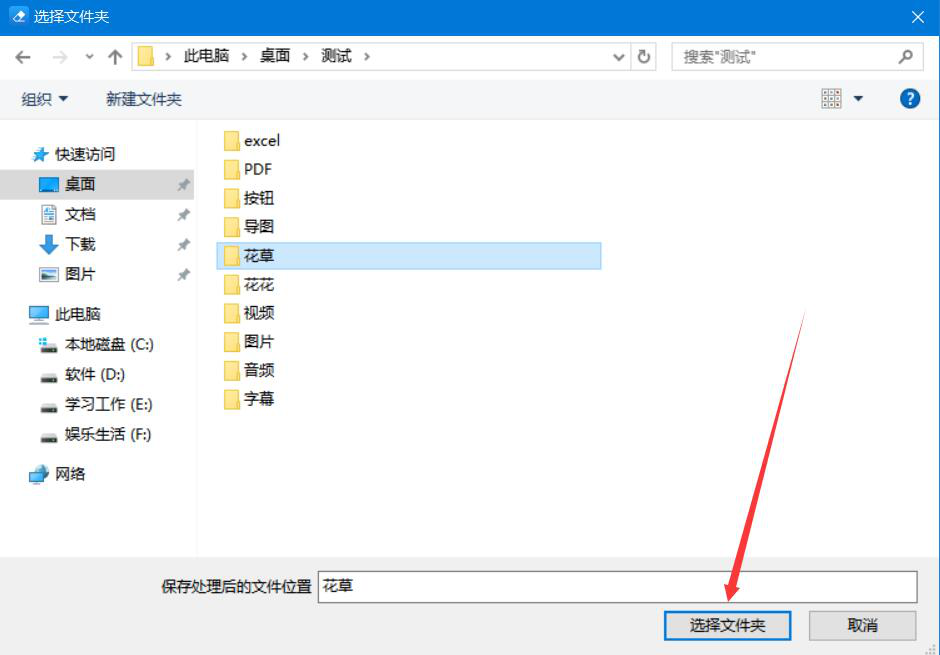Viewport: 940px width, 655px height.
Task: Select 此电脑 in the address breadcrumb
Action: point(206,56)
